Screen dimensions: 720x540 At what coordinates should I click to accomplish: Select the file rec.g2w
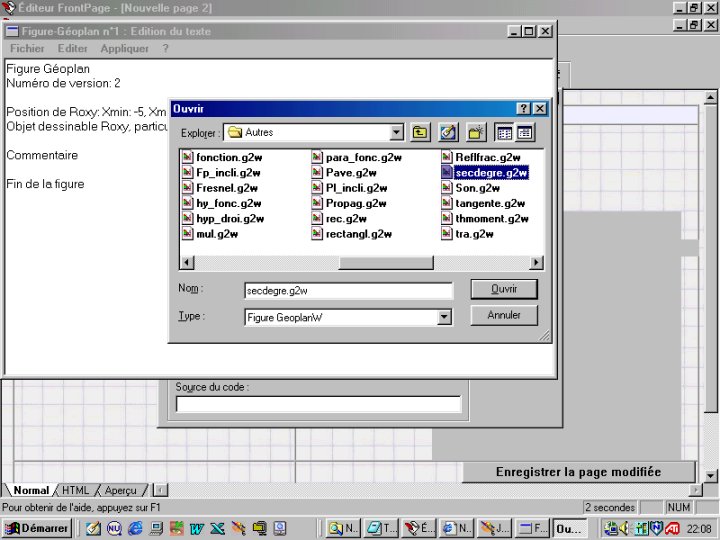tap(340, 219)
